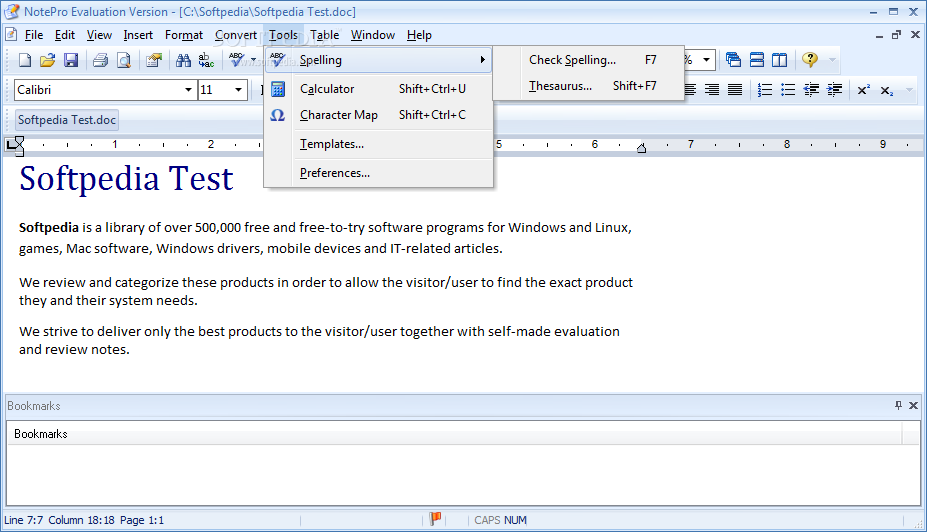Viewport: 927px width, 532px height.
Task: Expand the formatting toolbar options arrow
Action: click(910, 90)
